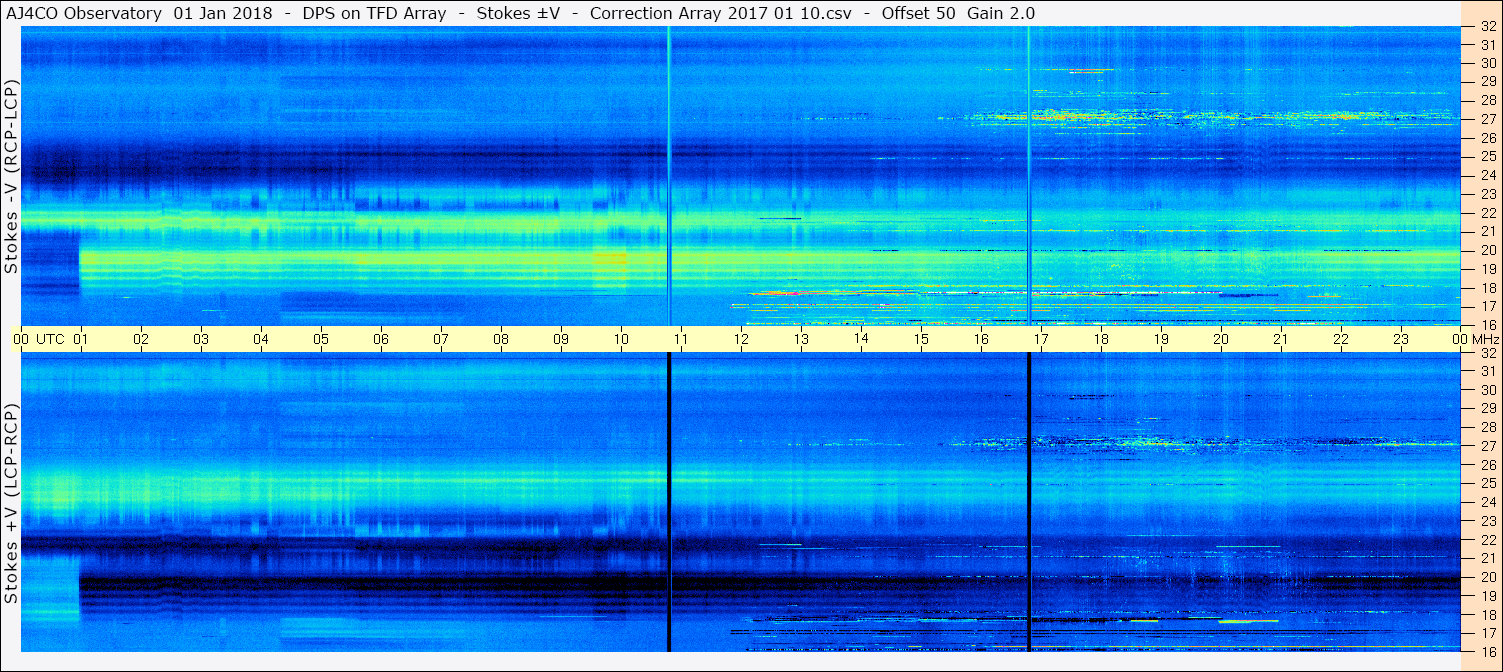Image resolution: width=1503 pixels, height=672 pixels.
Task: Select the 26 MHz tick of the Stokes +V panel
Action: 1488,465
